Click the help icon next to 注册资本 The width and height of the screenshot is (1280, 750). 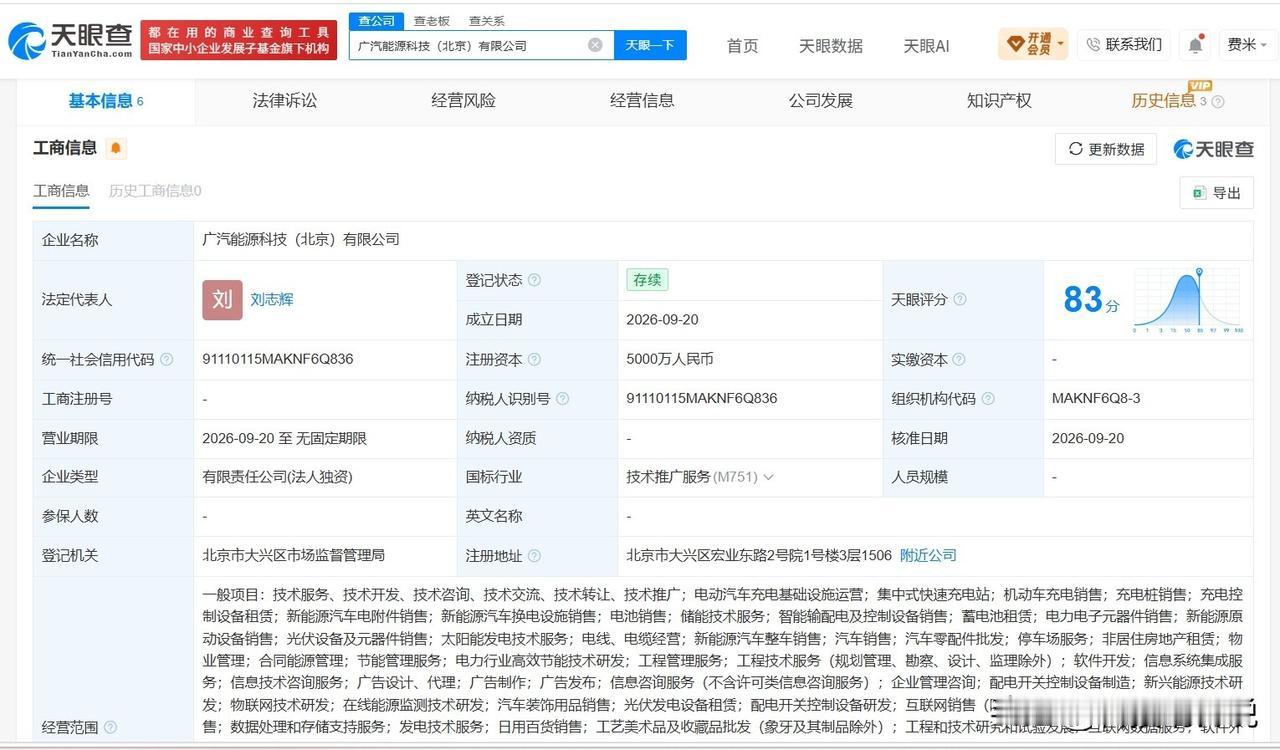(x=534, y=359)
